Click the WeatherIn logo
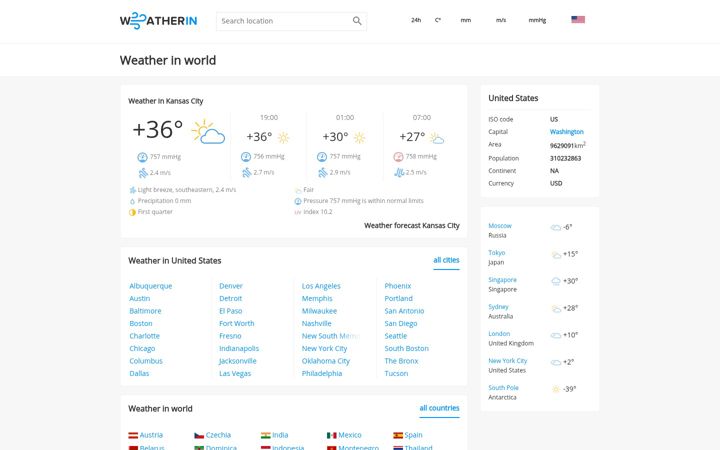This screenshot has height=450, width=720. click(x=158, y=21)
